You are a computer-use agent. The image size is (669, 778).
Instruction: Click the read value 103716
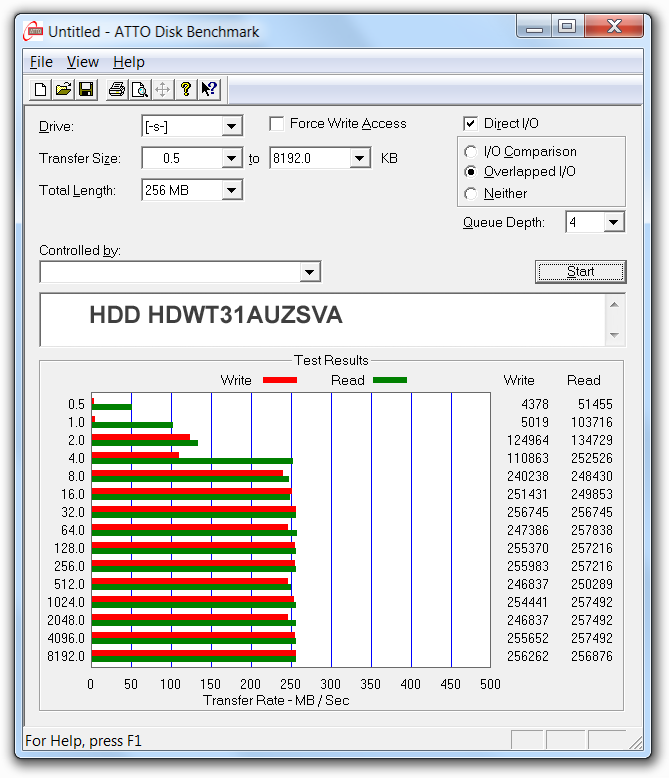click(x=592, y=422)
